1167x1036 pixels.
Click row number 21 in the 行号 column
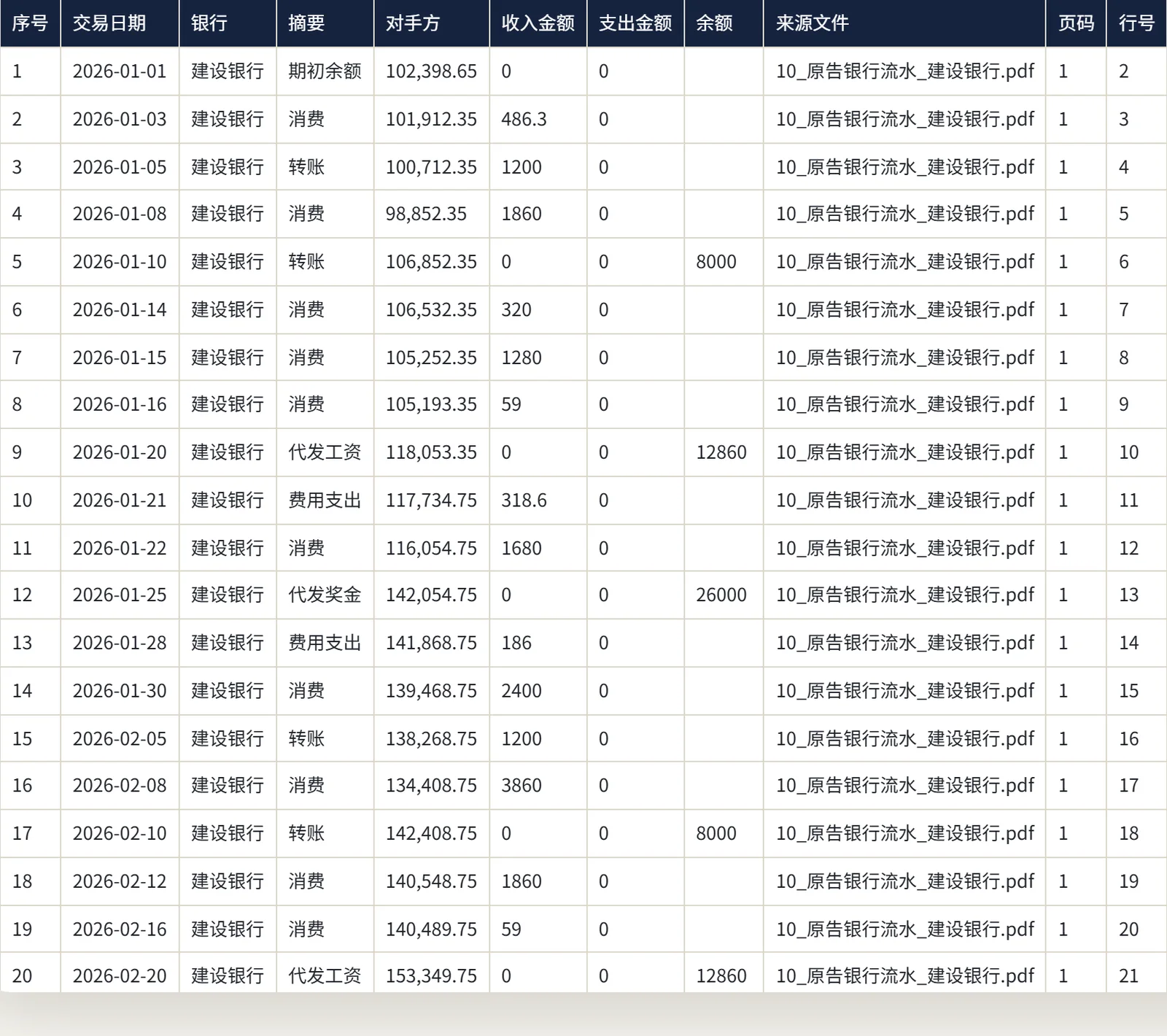[x=1128, y=975]
